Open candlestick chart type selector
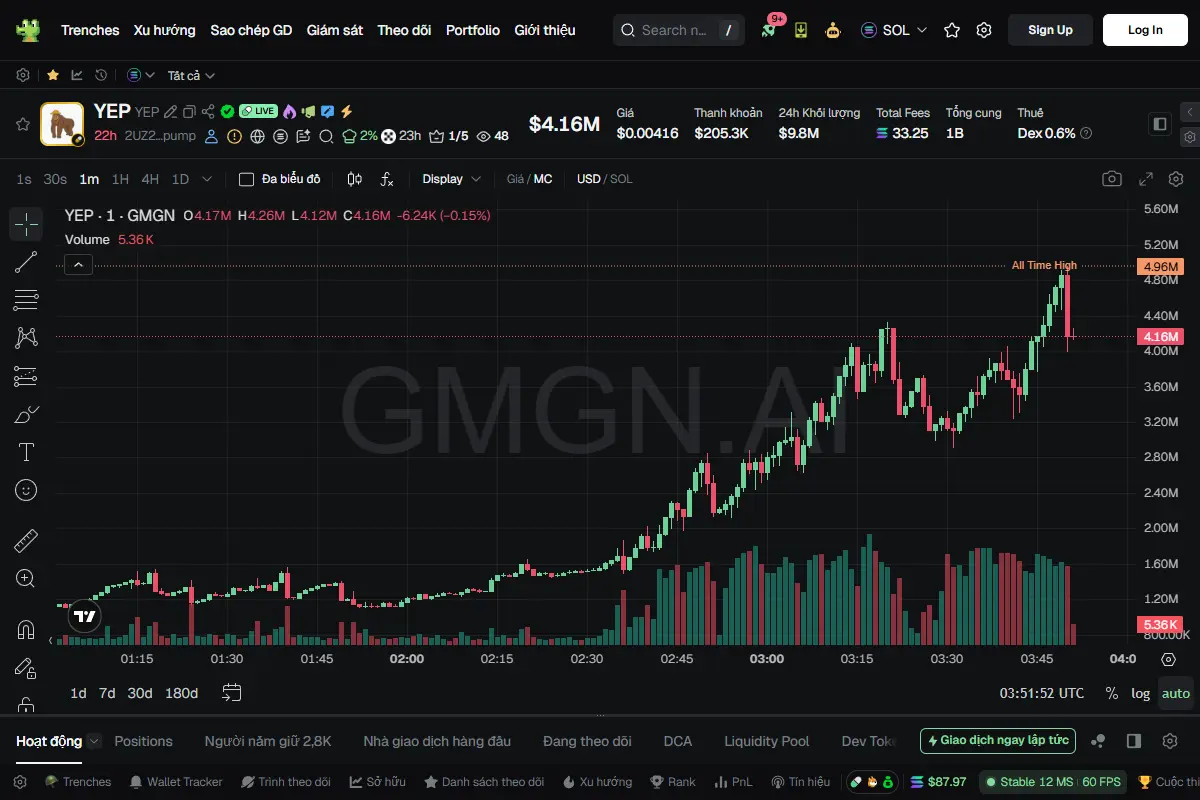 (354, 179)
